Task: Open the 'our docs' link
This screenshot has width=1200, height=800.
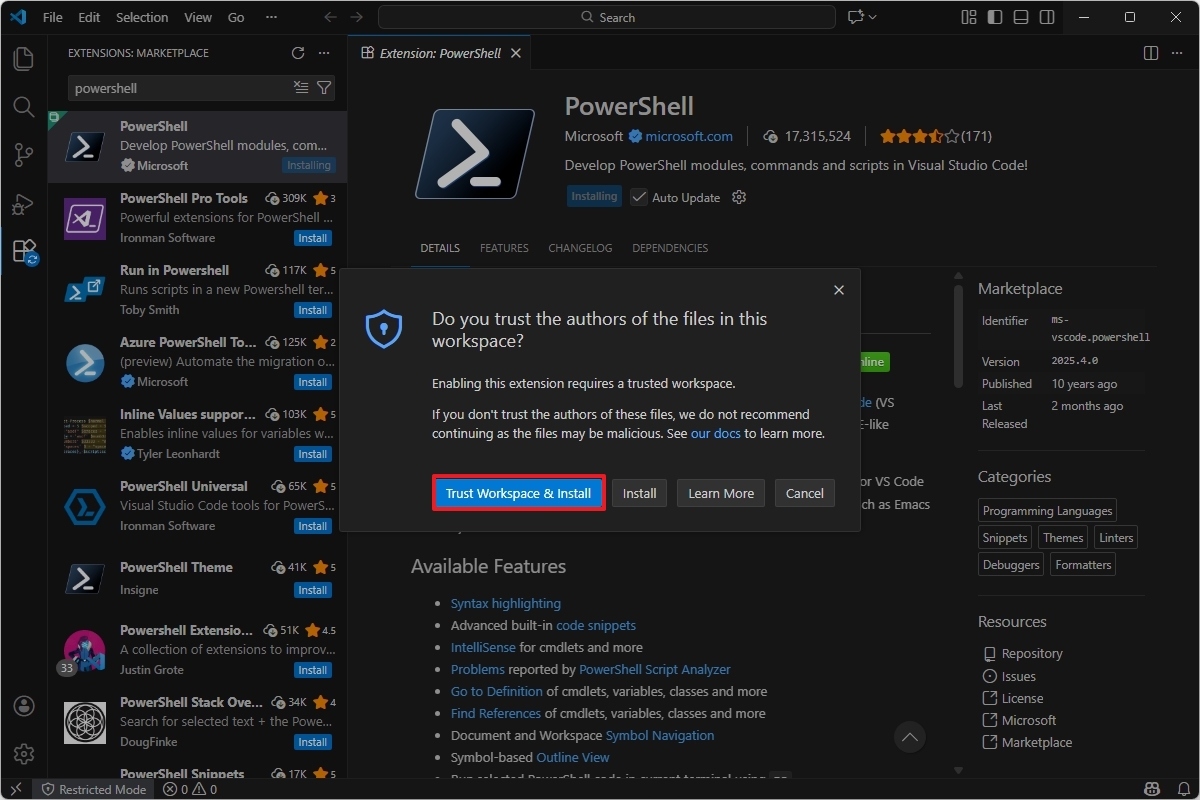Action: coord(715,434)
